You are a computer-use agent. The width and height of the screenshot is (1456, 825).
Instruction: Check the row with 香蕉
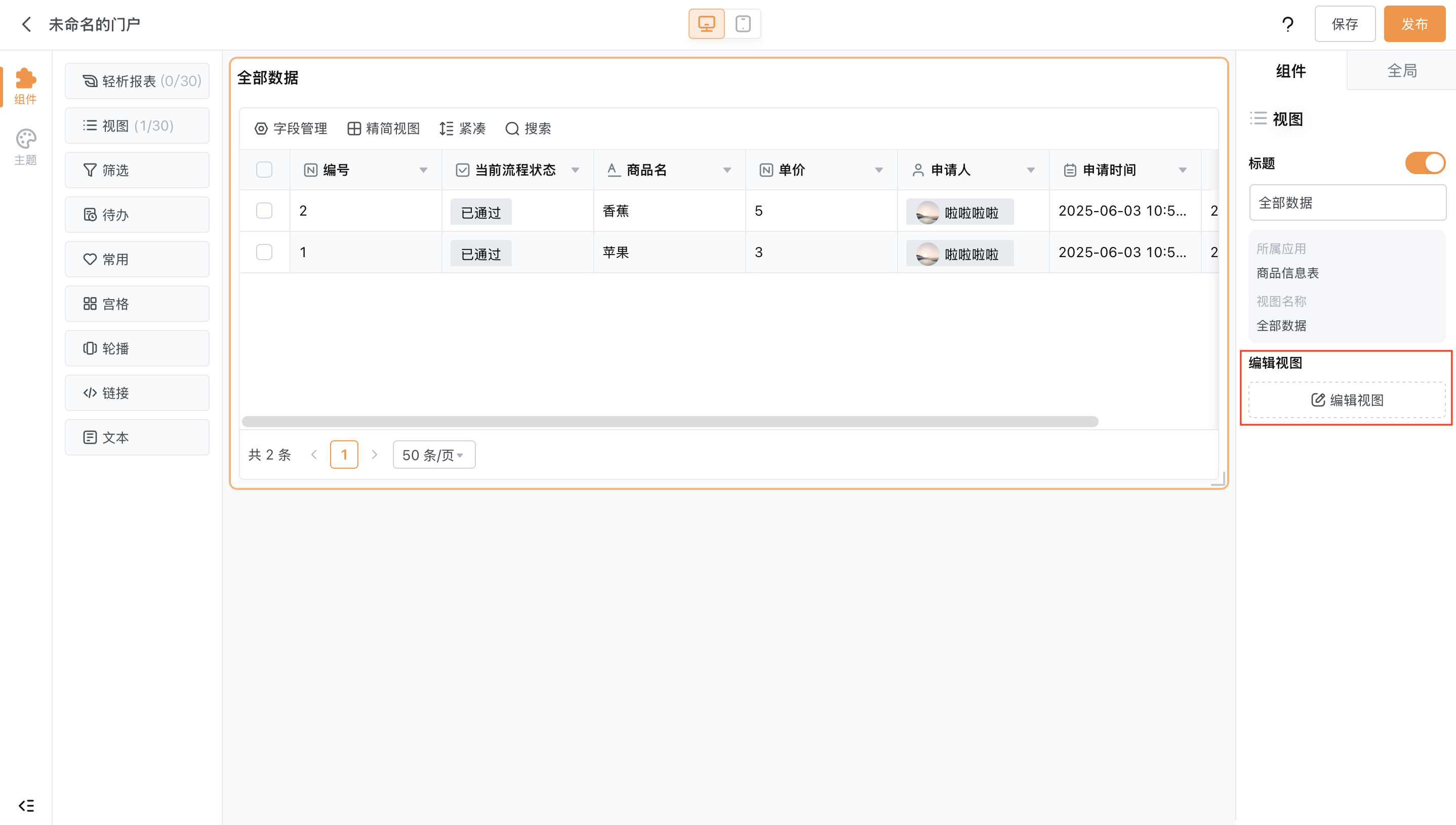click(264, 211)
